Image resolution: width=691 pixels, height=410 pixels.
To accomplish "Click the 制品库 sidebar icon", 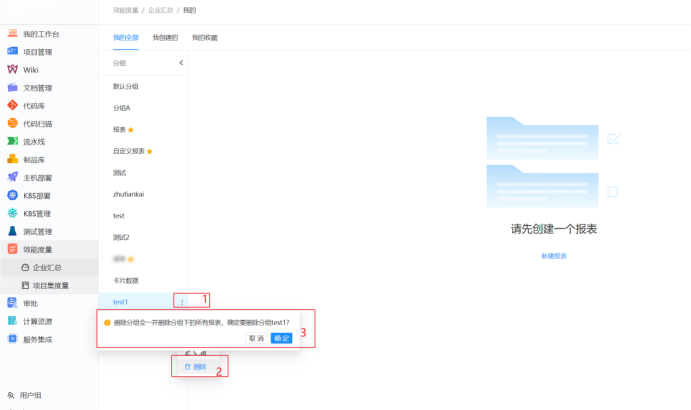I will (12, 159).
